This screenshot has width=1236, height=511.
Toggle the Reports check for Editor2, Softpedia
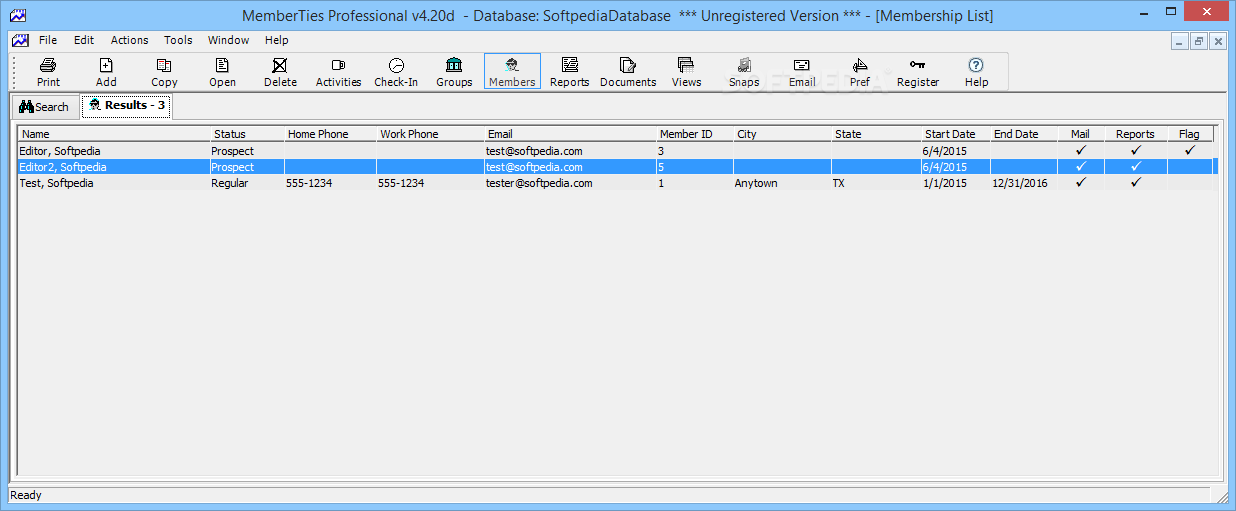[1135, 167]
